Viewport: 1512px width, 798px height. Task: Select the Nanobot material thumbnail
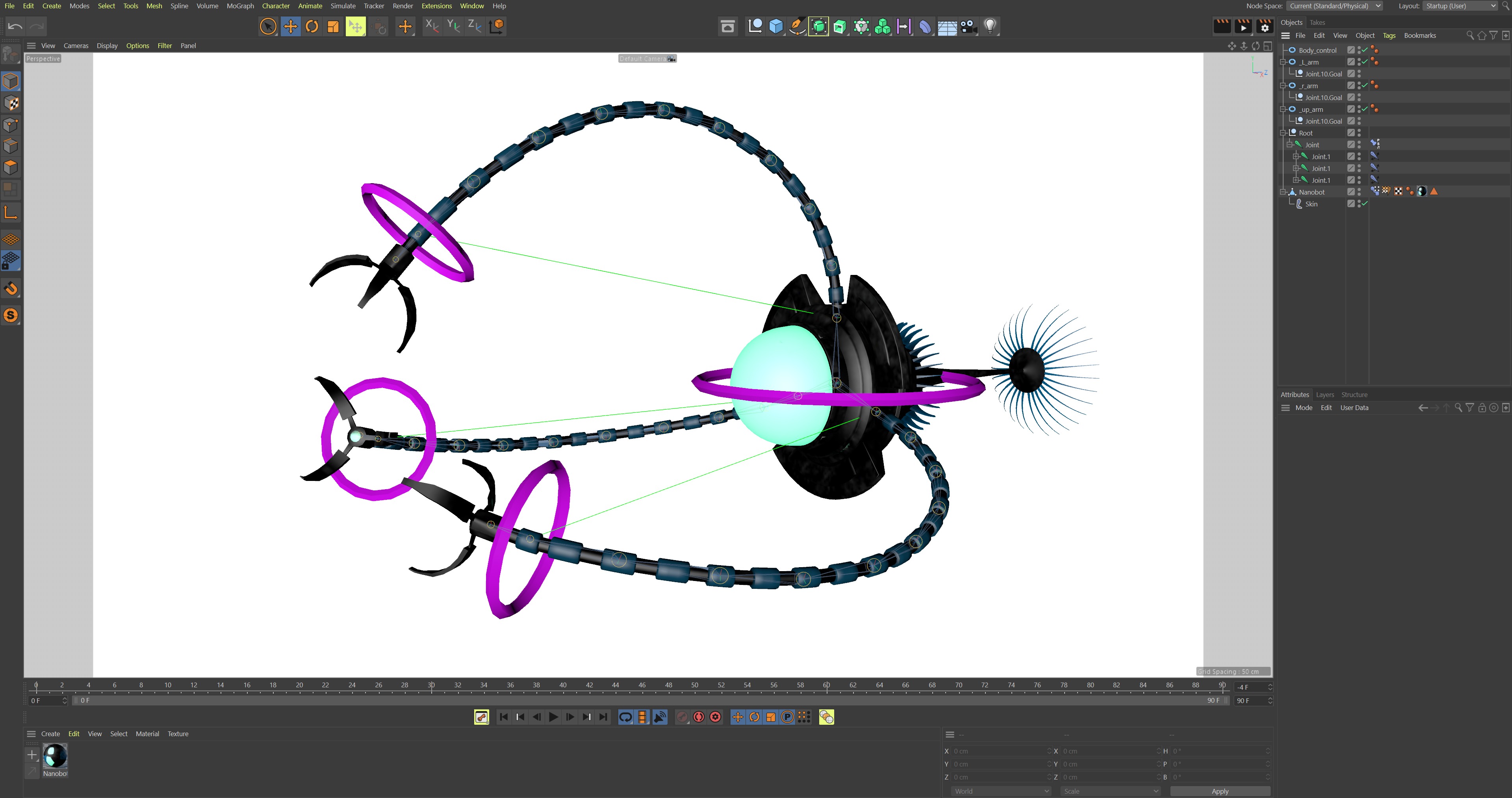click(55, 756)
